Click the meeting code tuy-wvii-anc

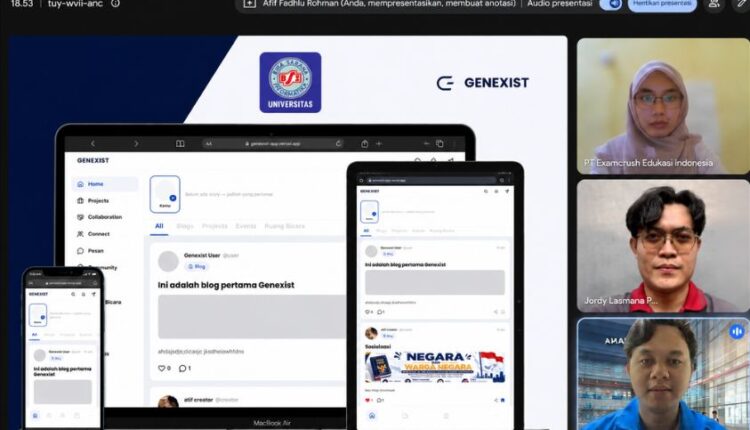[75, 3]
